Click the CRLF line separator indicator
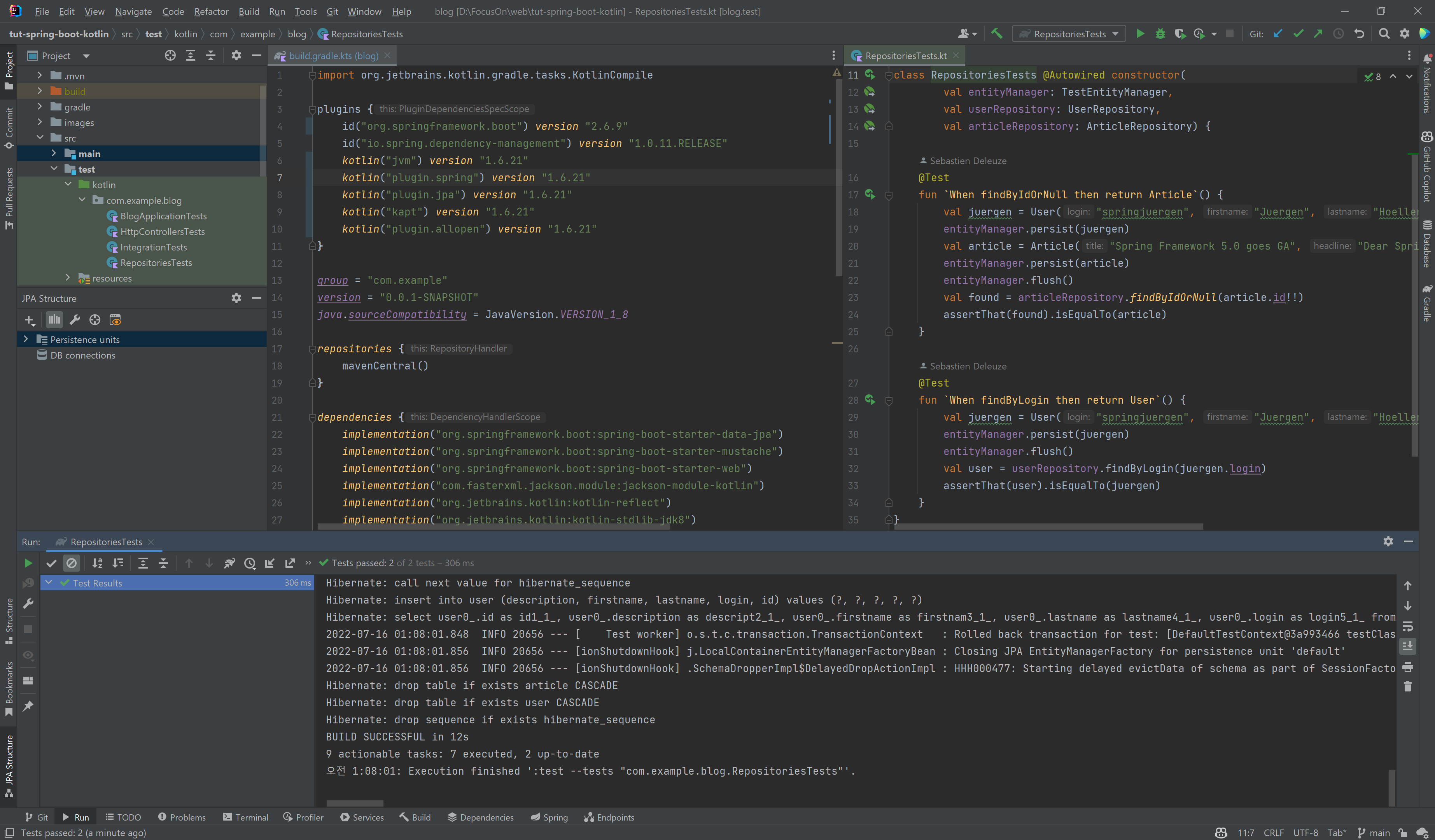Viewport: 1435px width, 840px height. [1273, 833]
